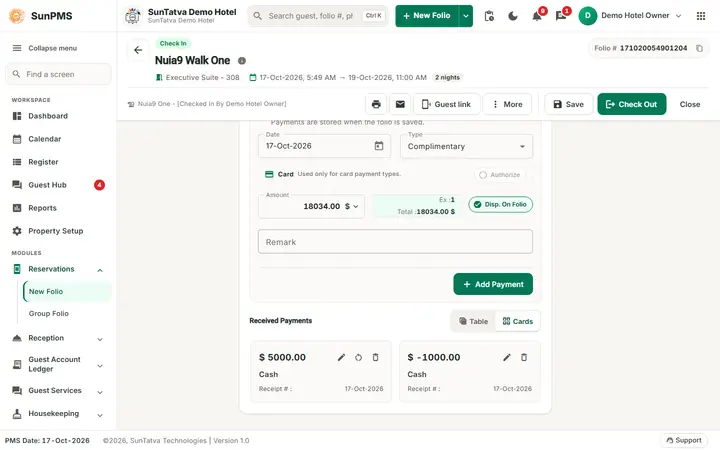720x450 pixels.
Task: Click the 2 nights badge
Action: (x=447, y=78)
